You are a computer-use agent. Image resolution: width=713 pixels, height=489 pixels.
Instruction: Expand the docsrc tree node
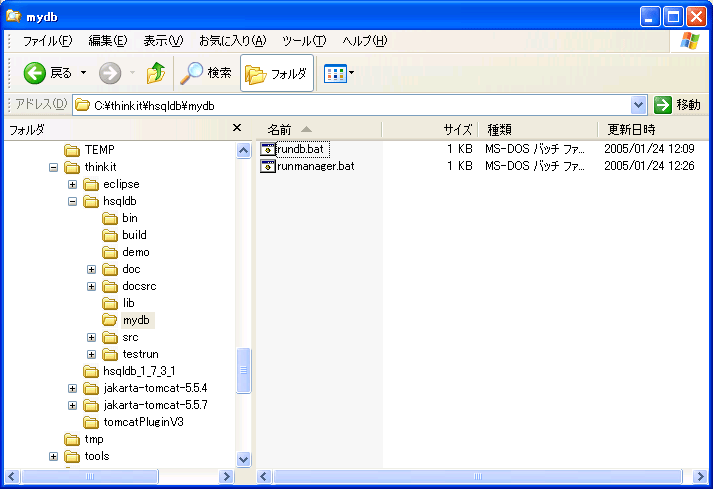(x=91, y=287)
